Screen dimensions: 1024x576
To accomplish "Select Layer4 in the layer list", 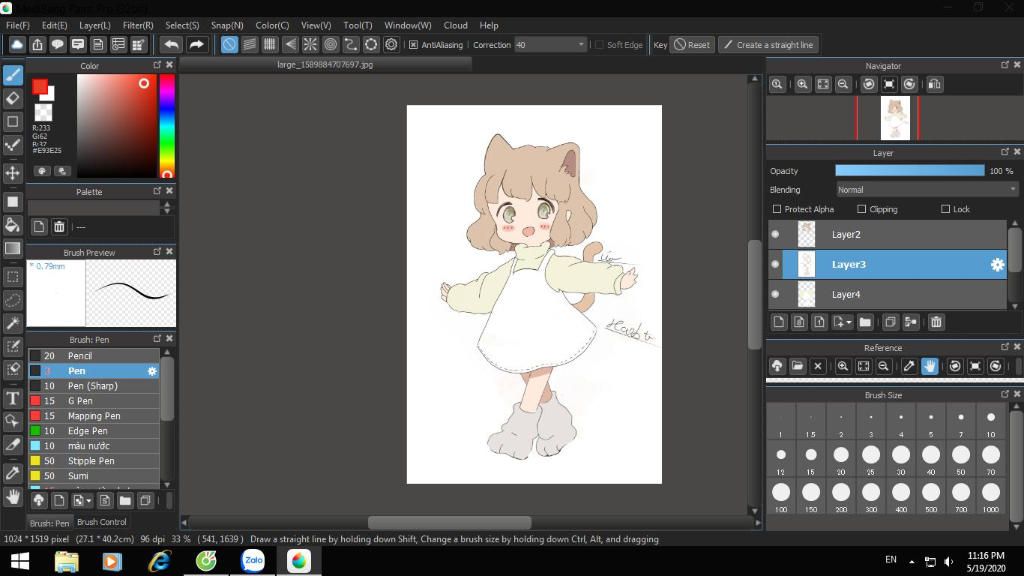I will [x=888, y=295].
